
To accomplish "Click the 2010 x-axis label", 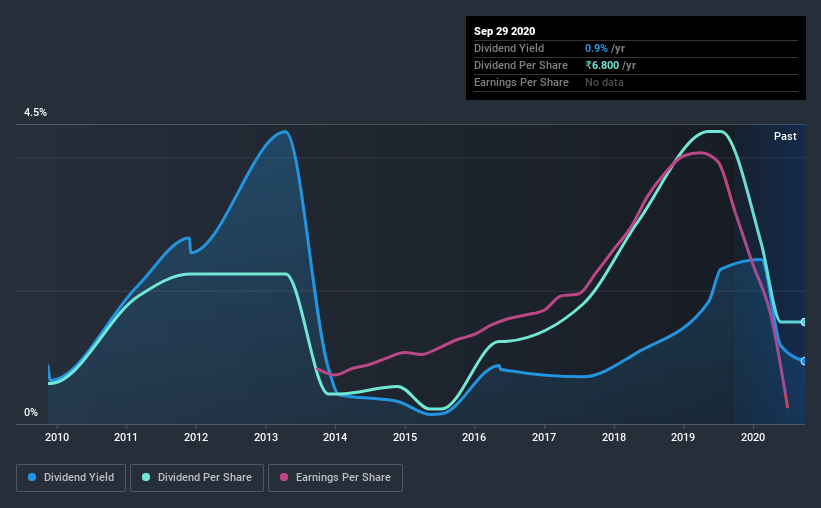I will tap(57, 437).
